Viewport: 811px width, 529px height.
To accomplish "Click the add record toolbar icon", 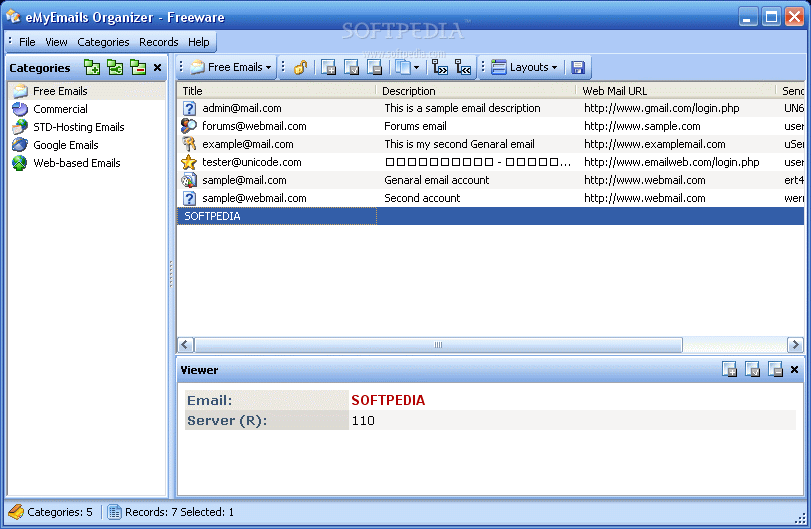I will point(328,67).
